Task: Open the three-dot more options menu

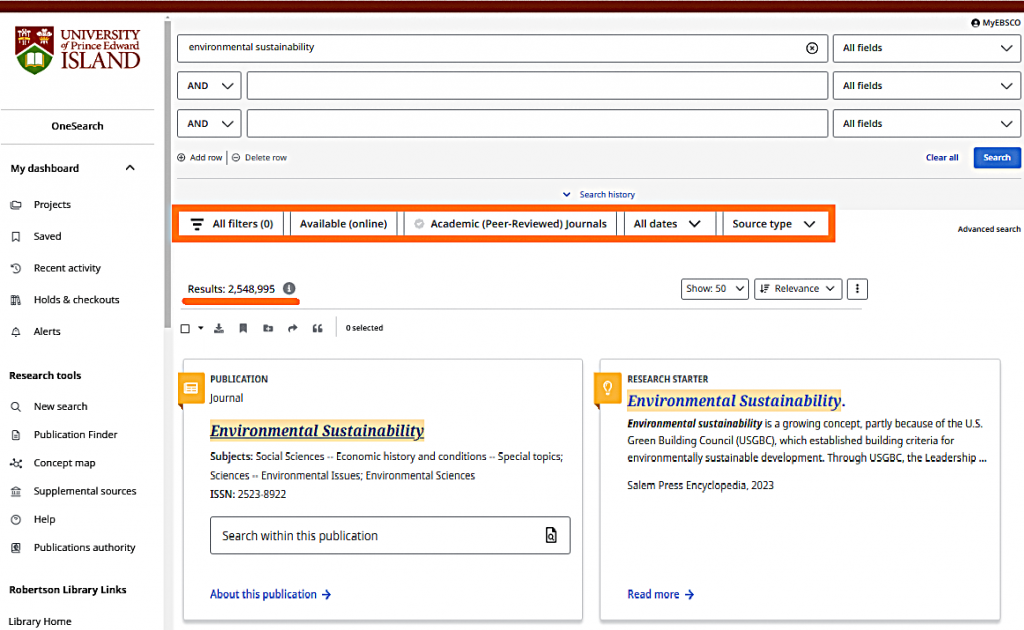Action: pos(857,289)
